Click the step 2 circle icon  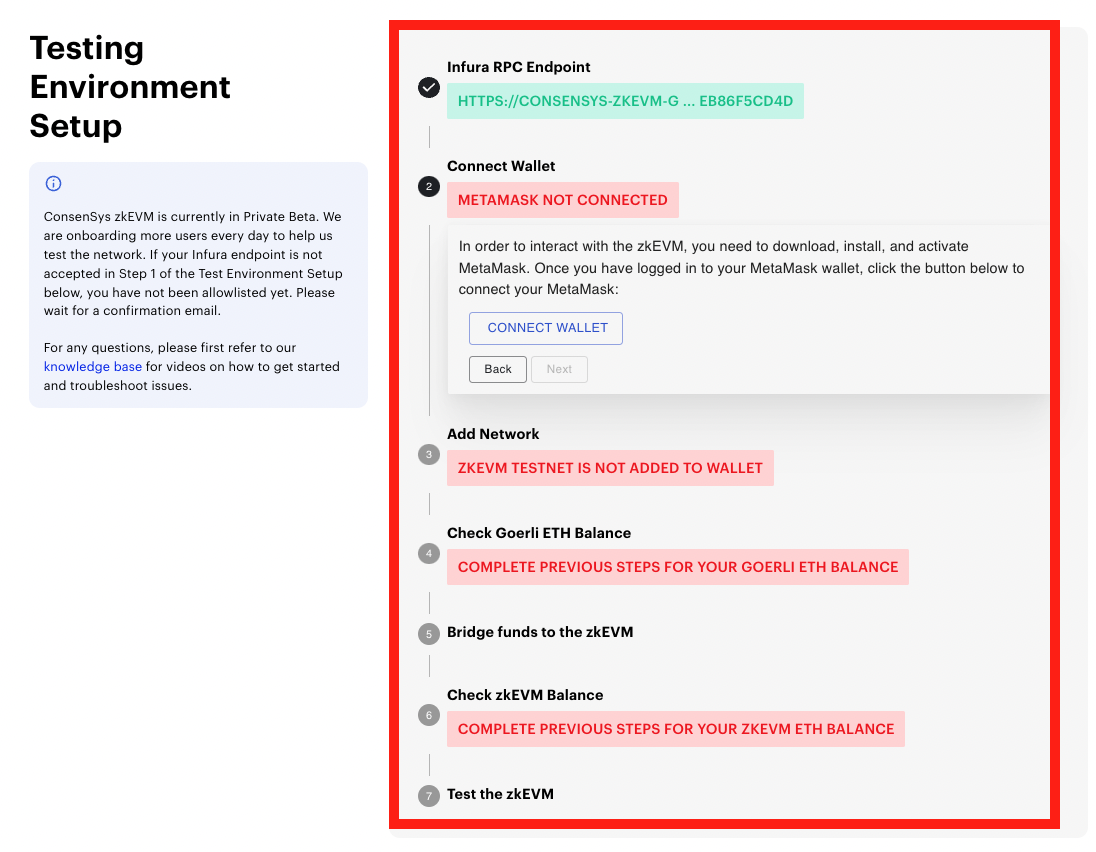428,187
